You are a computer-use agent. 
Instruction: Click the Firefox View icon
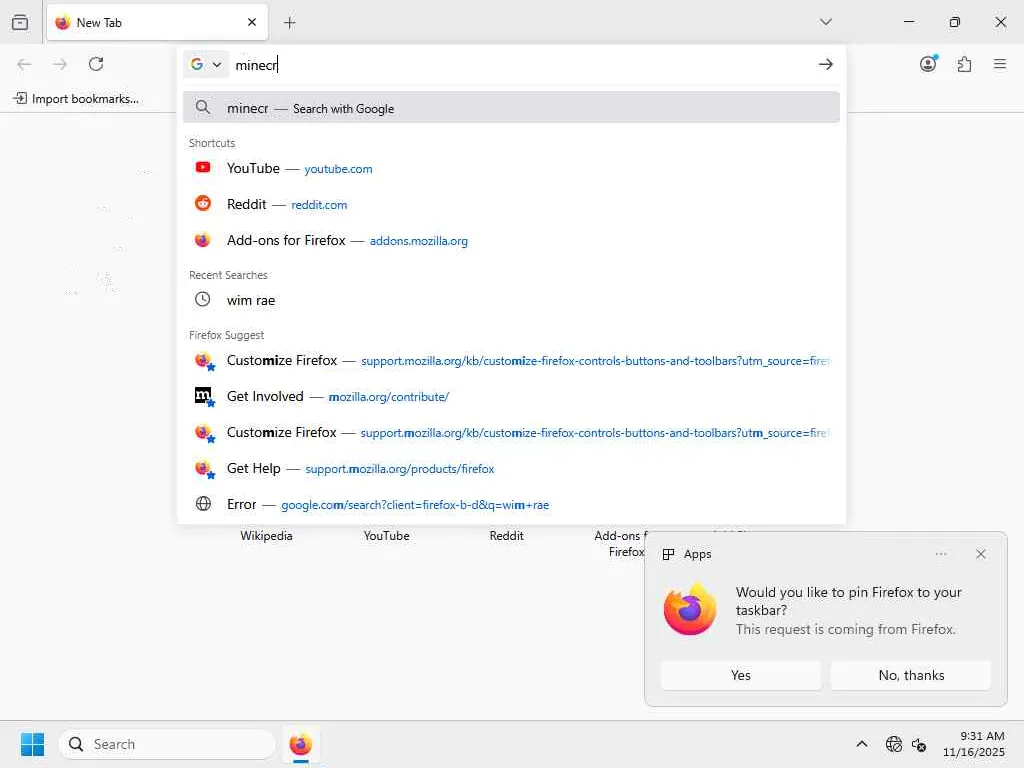[20, 22]
